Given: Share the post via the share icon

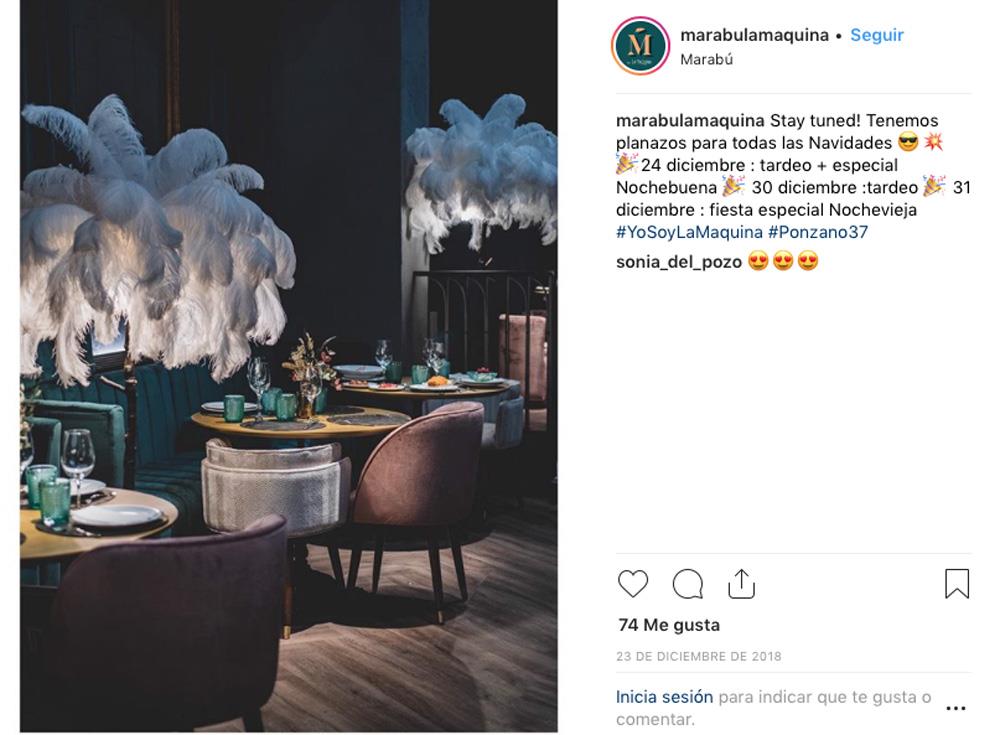Looking at the screenshot, I should 741,583.
